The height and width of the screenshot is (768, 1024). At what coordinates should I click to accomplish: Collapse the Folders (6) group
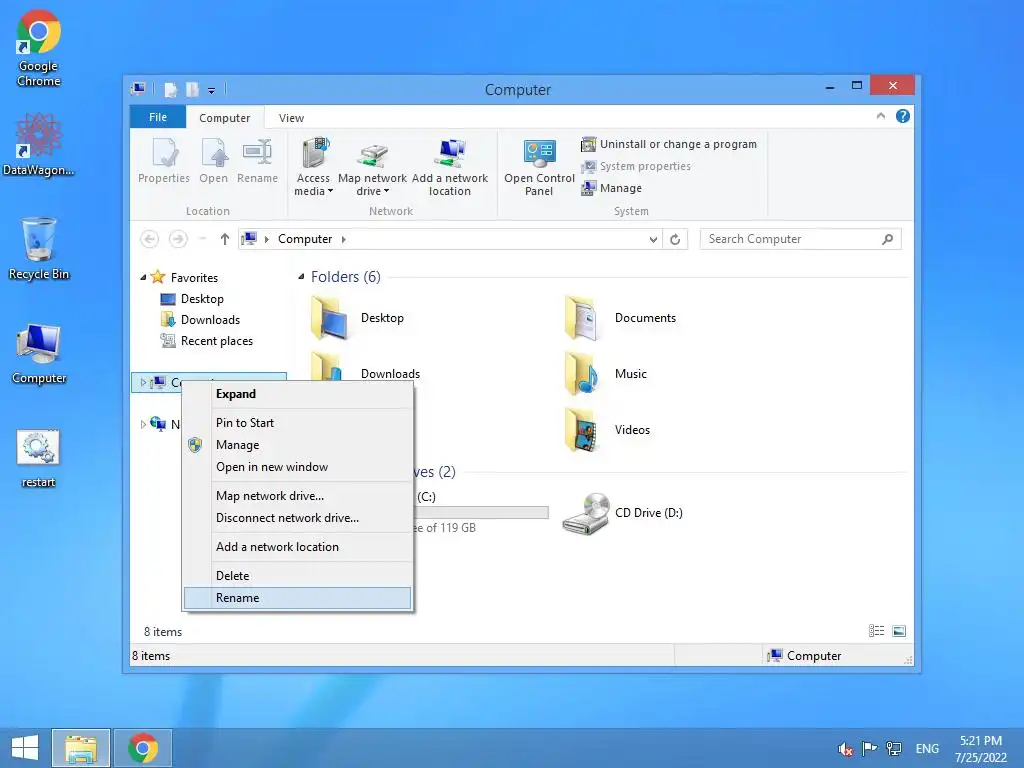point(301,277)
